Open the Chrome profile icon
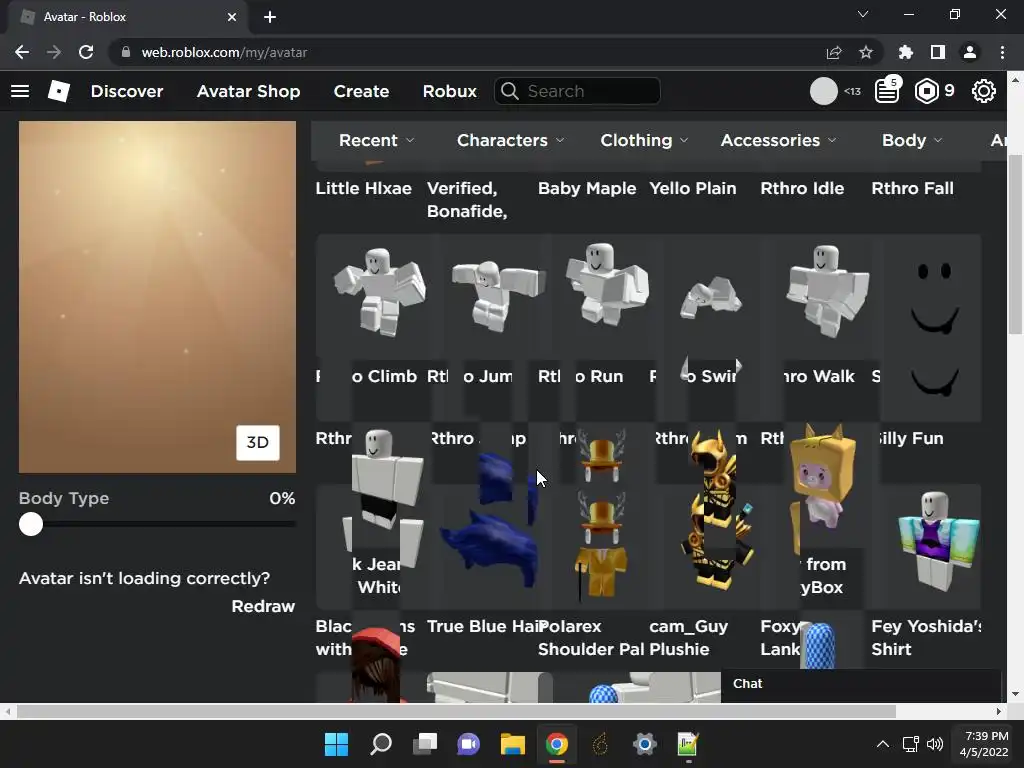The height and width of the screenshot is (768, 1024). pos(970,52)
